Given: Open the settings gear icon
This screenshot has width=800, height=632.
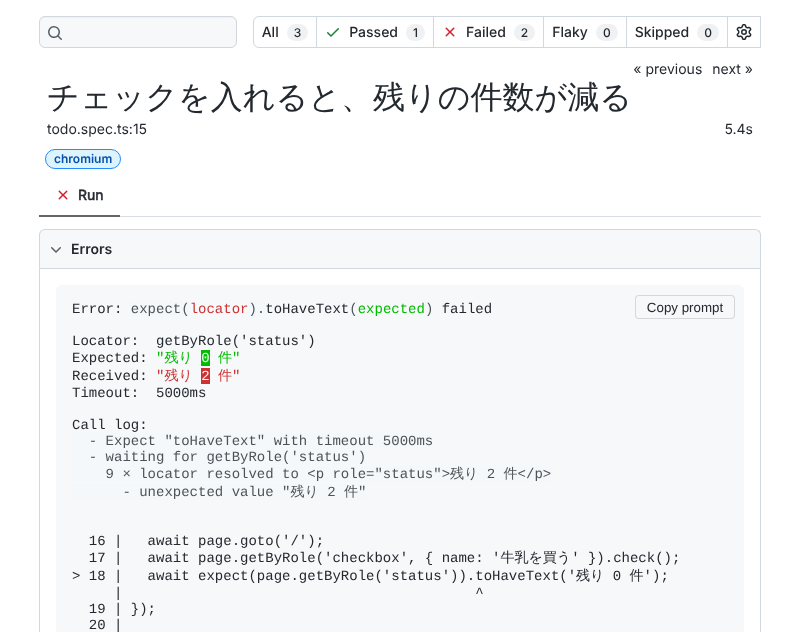Looking at the screenshot, I should pyautogui.click(x=744, y=32).
